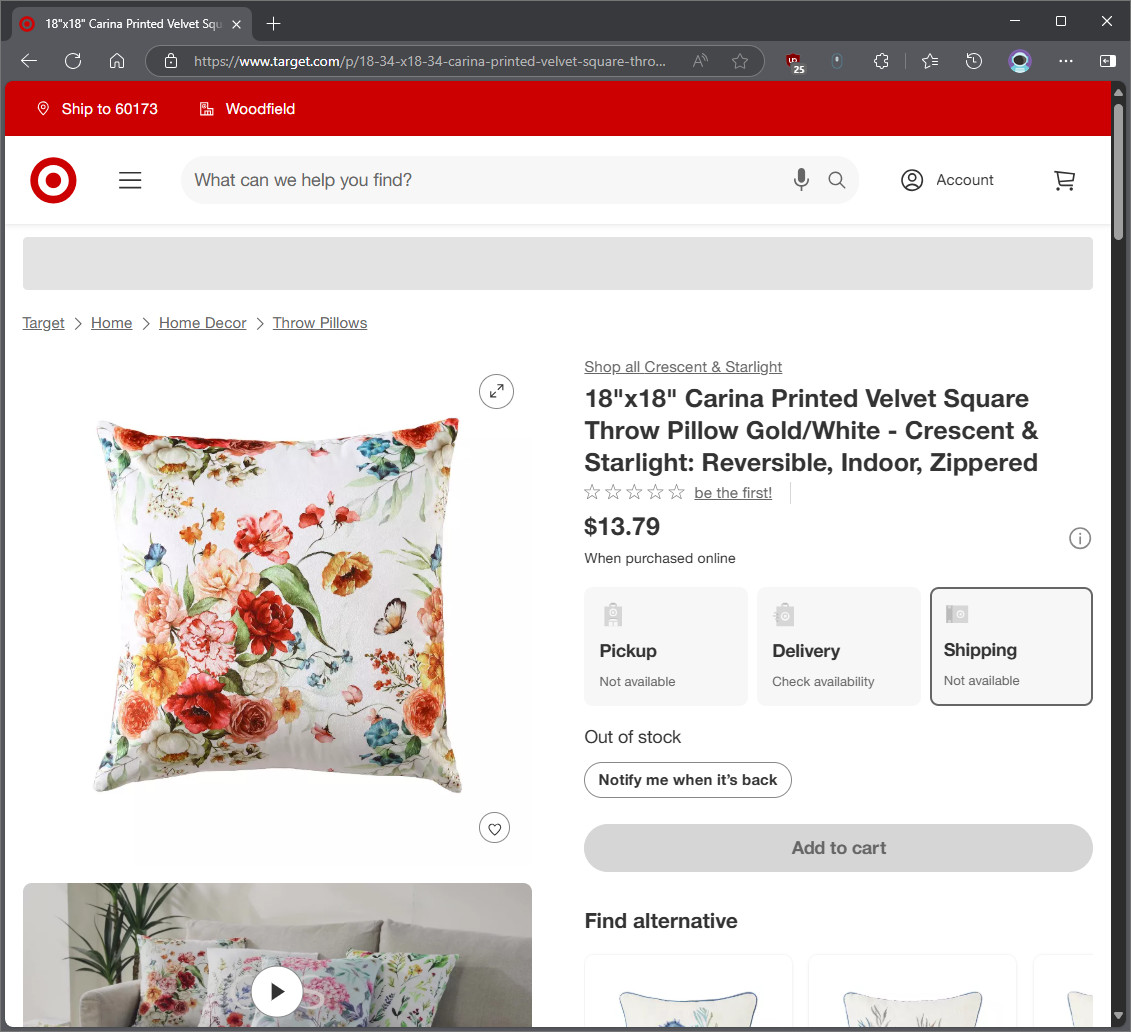Open the browser home page
The image size is (1131, 1032).
117,61
